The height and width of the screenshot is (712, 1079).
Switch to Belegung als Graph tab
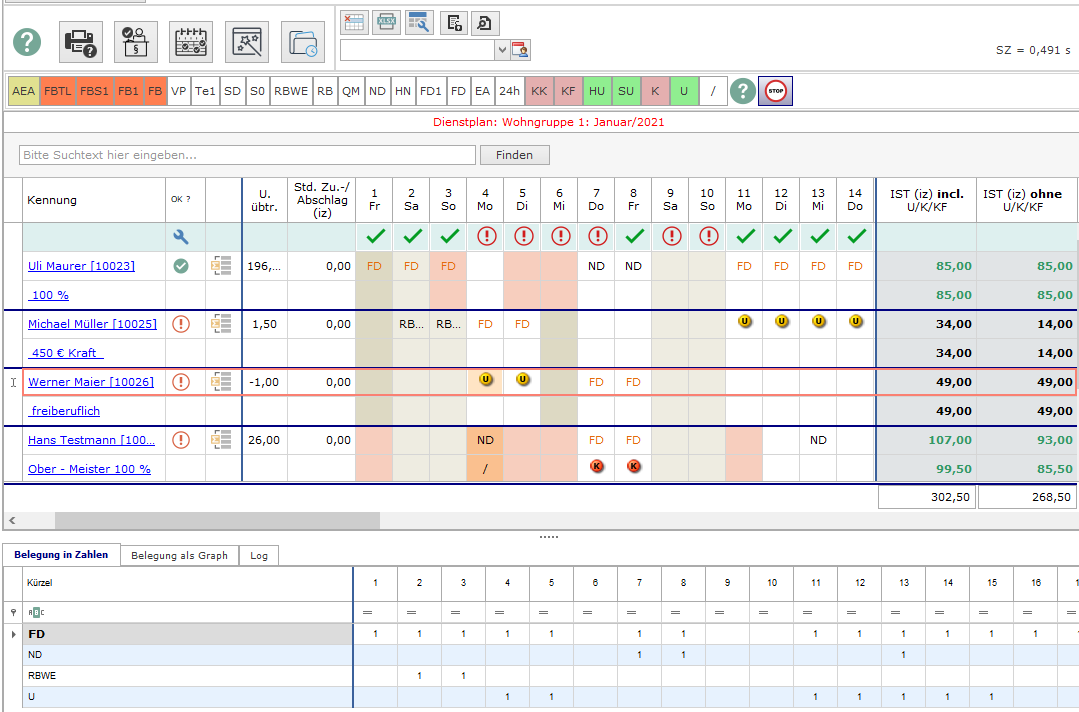coord(179,555)
